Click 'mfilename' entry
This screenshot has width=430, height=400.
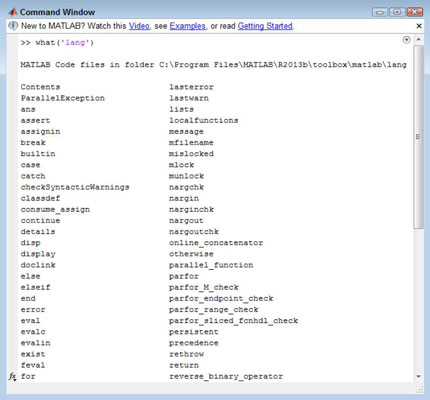point(191,143)
